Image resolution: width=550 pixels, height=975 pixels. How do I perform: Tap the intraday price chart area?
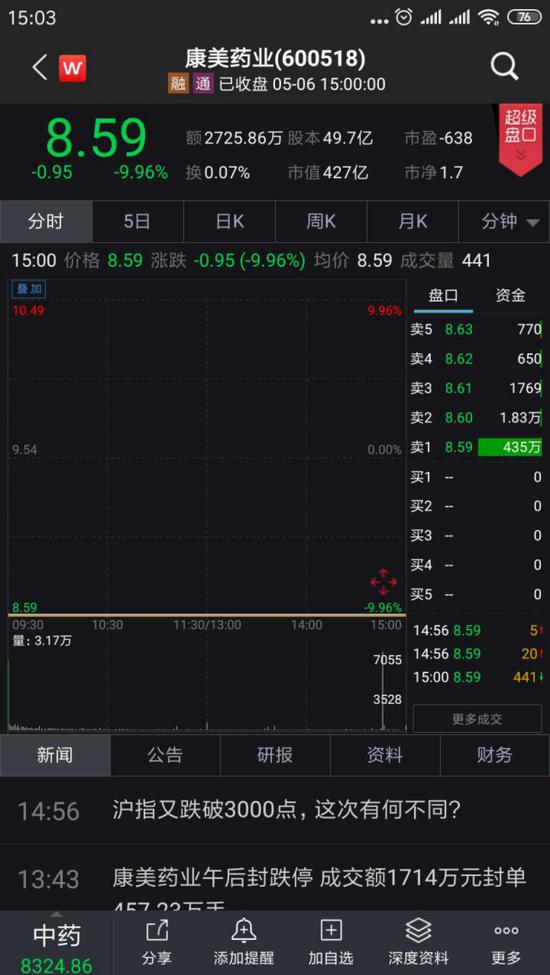pyautogui.click(x=206, y=448)
